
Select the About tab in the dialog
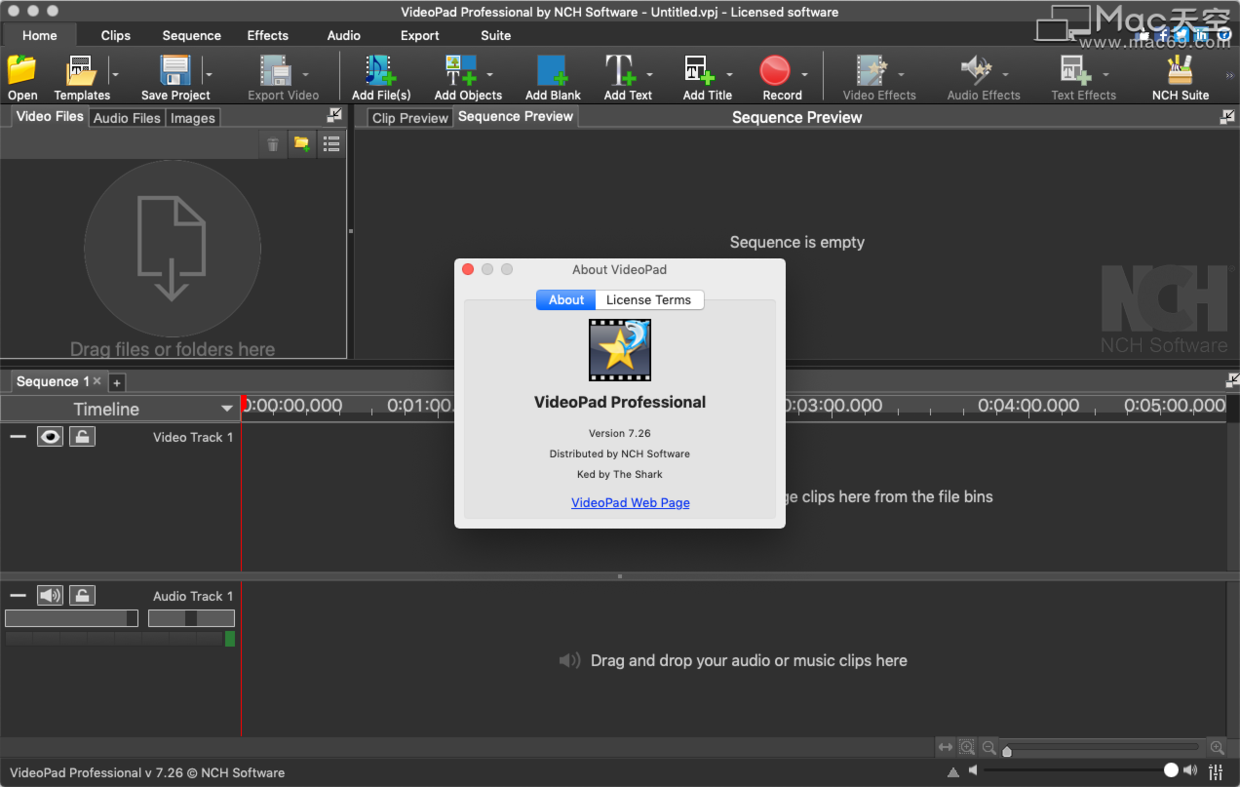point(566,300)
